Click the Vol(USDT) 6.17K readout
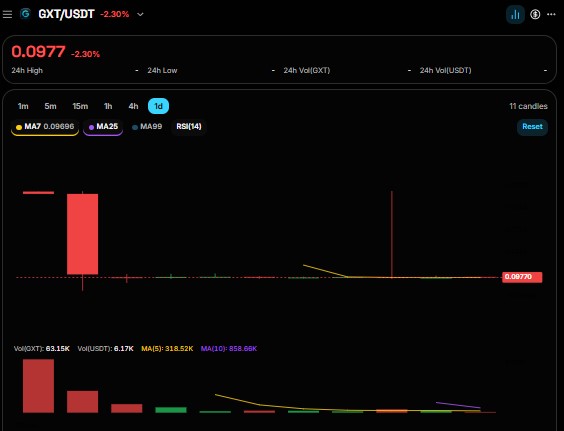The width and height of the screenshot is (564, 431). pyautogui.click(x=105, y=349)
